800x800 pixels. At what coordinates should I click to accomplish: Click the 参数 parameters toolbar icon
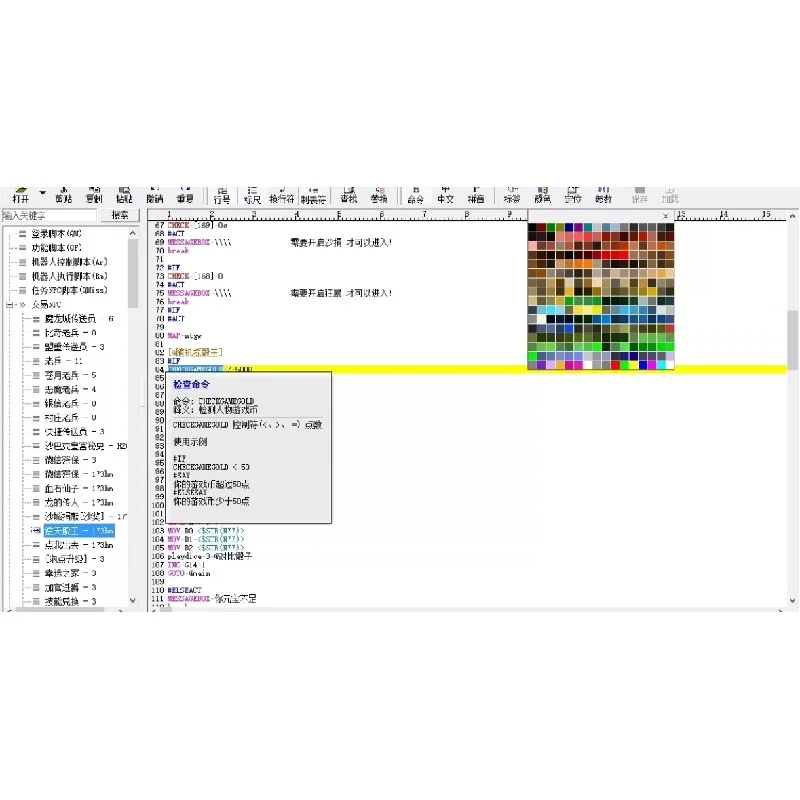point(603,196)
